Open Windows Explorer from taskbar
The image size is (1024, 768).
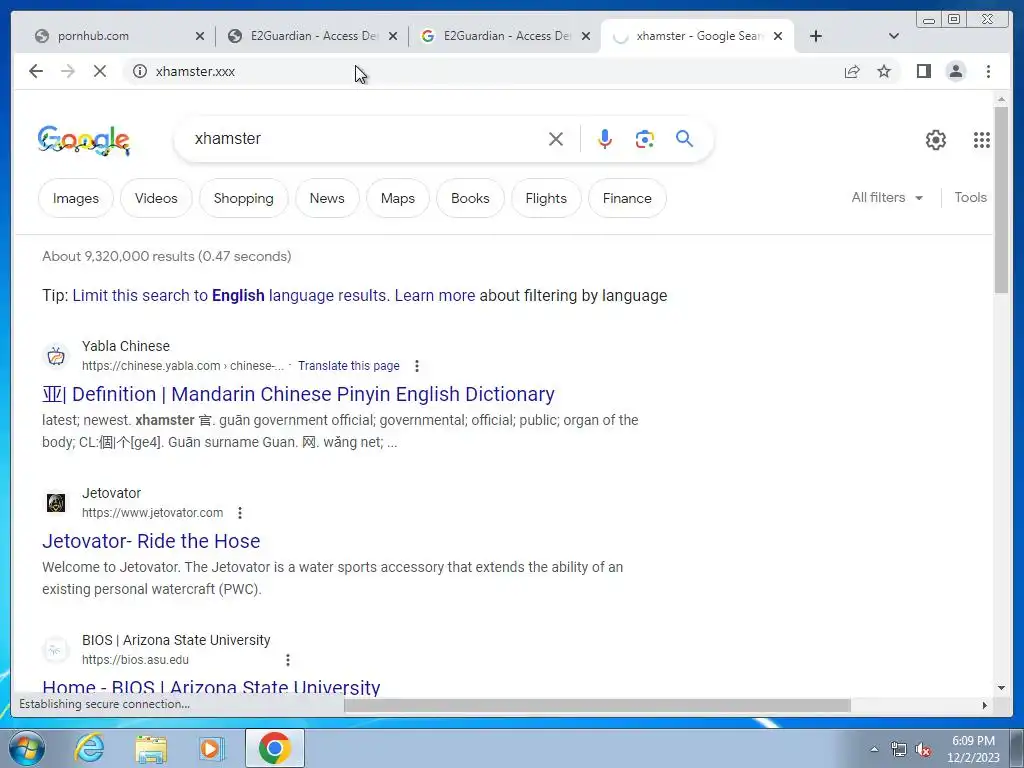point(151,748)
